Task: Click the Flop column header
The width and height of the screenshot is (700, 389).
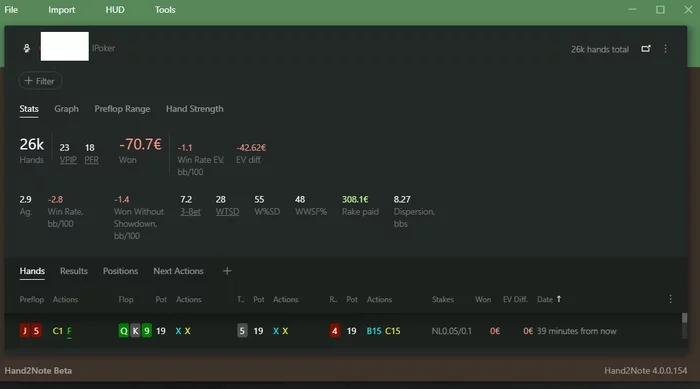Action: 126,299
